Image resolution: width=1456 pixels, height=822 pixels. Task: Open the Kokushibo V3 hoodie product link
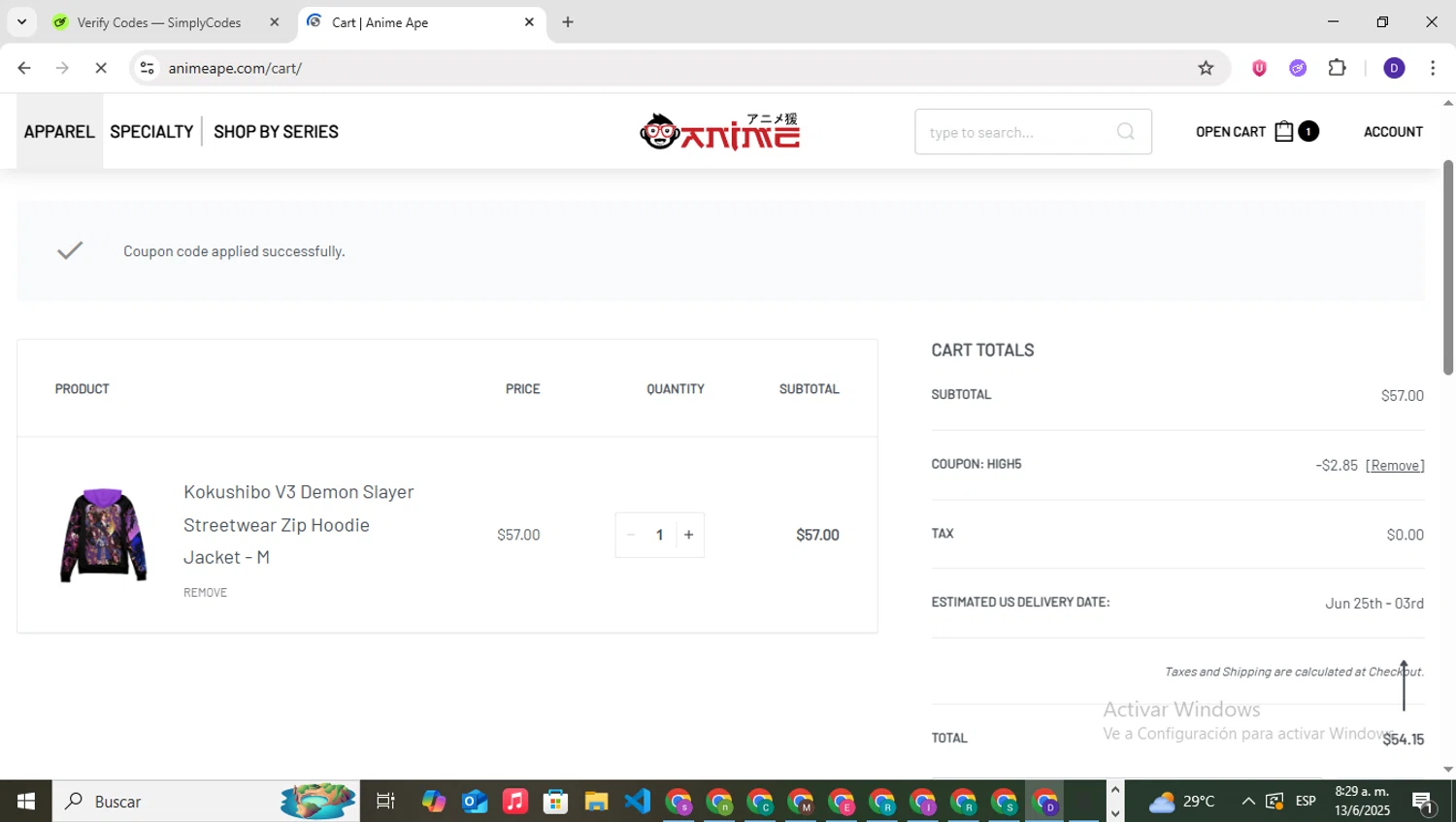[299, 524]
